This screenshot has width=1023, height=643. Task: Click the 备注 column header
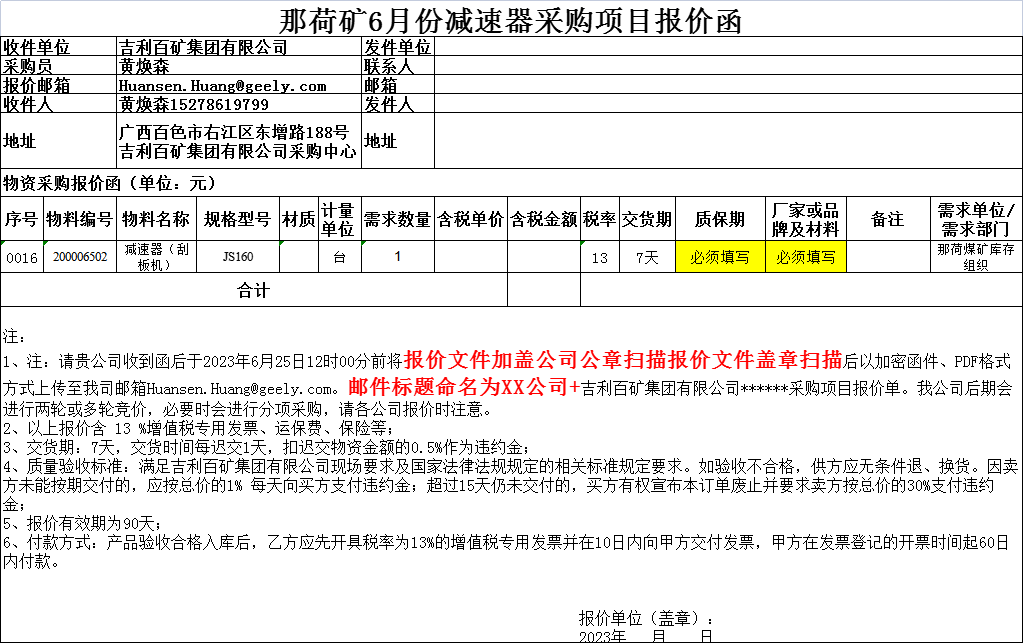[888, 219]
